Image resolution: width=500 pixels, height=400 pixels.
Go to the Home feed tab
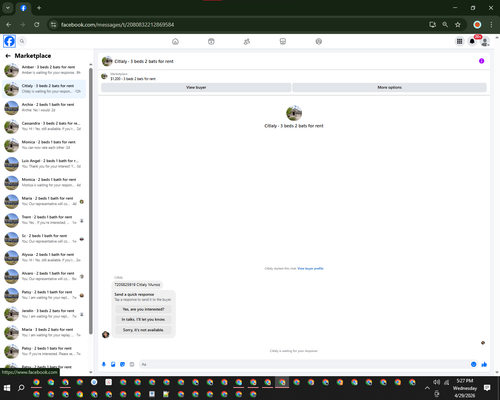175,41
